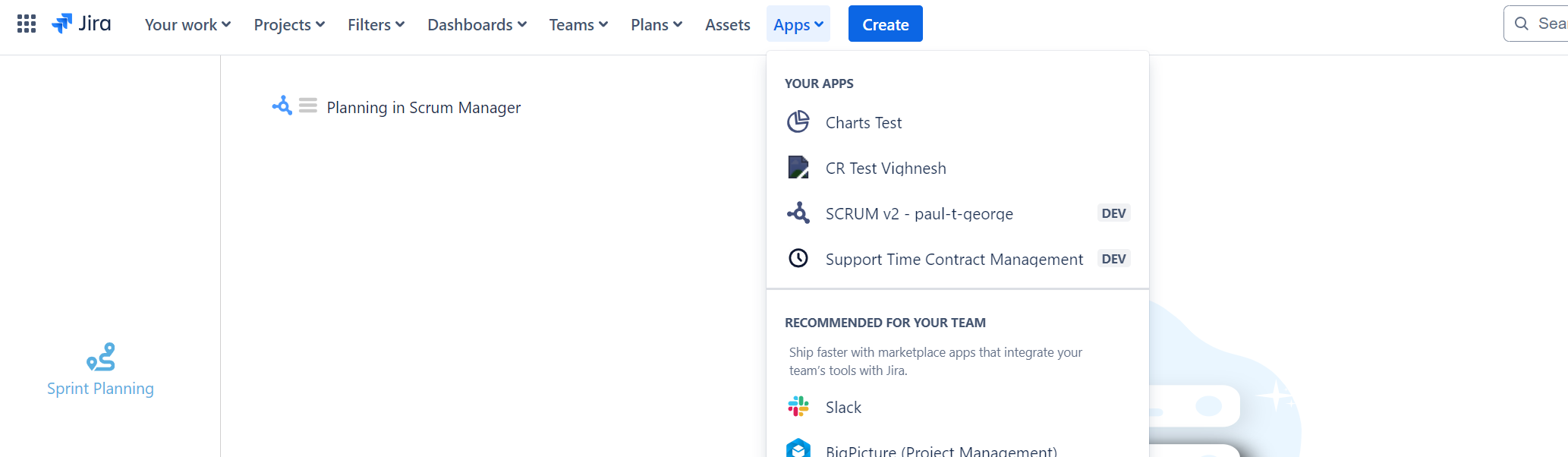This screenshot has height=457, width=1568.
Task: Open the Teams menu
Action: pos(578,25)
